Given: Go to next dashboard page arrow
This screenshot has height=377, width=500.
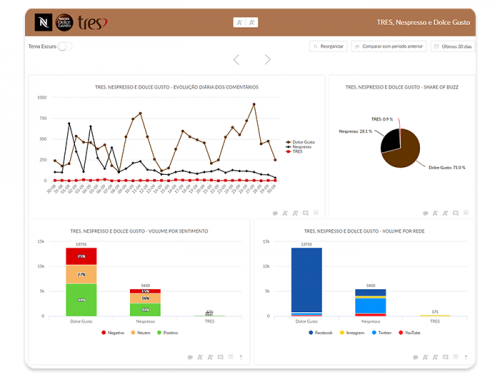Looking at the screenshot, I should tap(268, 60).
